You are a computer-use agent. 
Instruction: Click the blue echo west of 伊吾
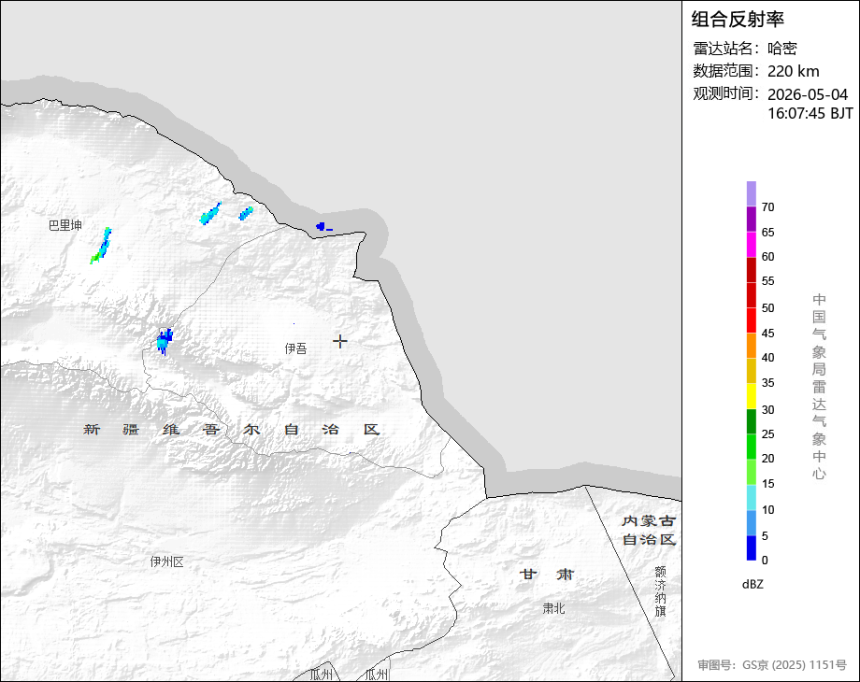[165, 341]
